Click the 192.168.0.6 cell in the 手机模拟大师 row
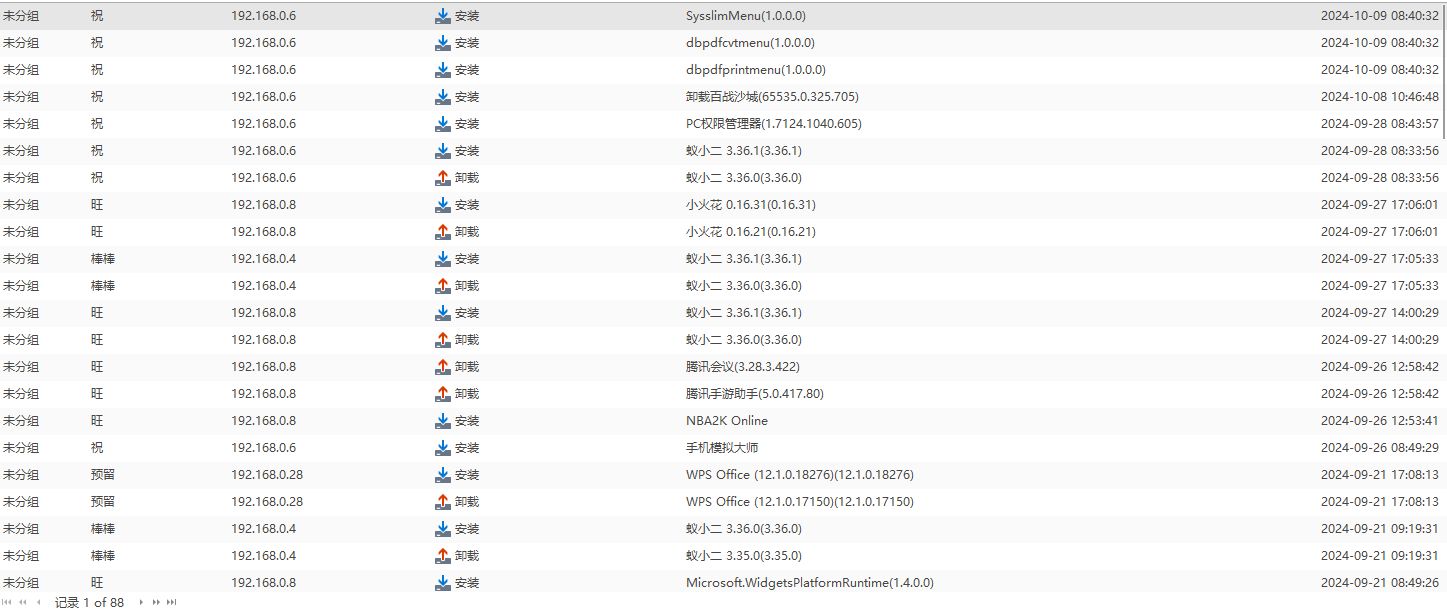Viewport: 1447px width, 612px height. click(x=263, y=448)
